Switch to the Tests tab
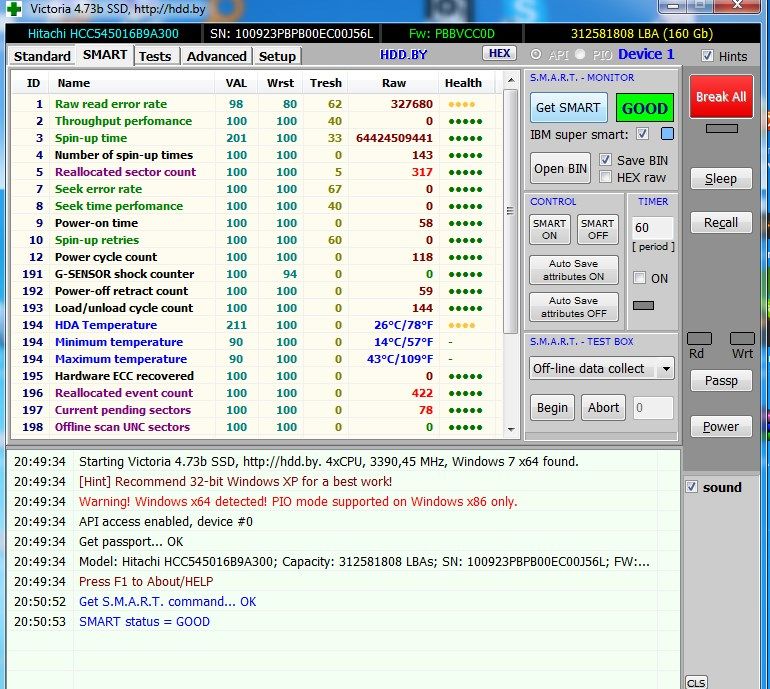 [x=155, y=56]
